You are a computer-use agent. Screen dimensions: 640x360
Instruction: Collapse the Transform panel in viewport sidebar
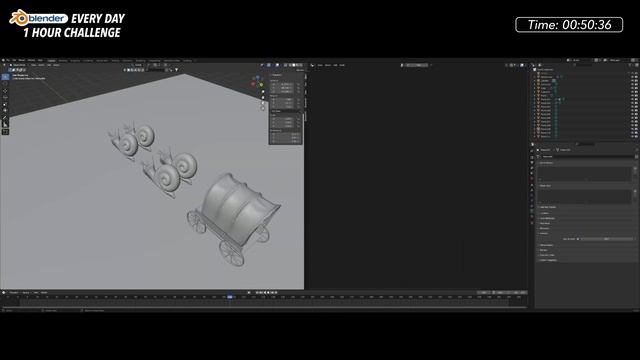(x=276, y=75)
